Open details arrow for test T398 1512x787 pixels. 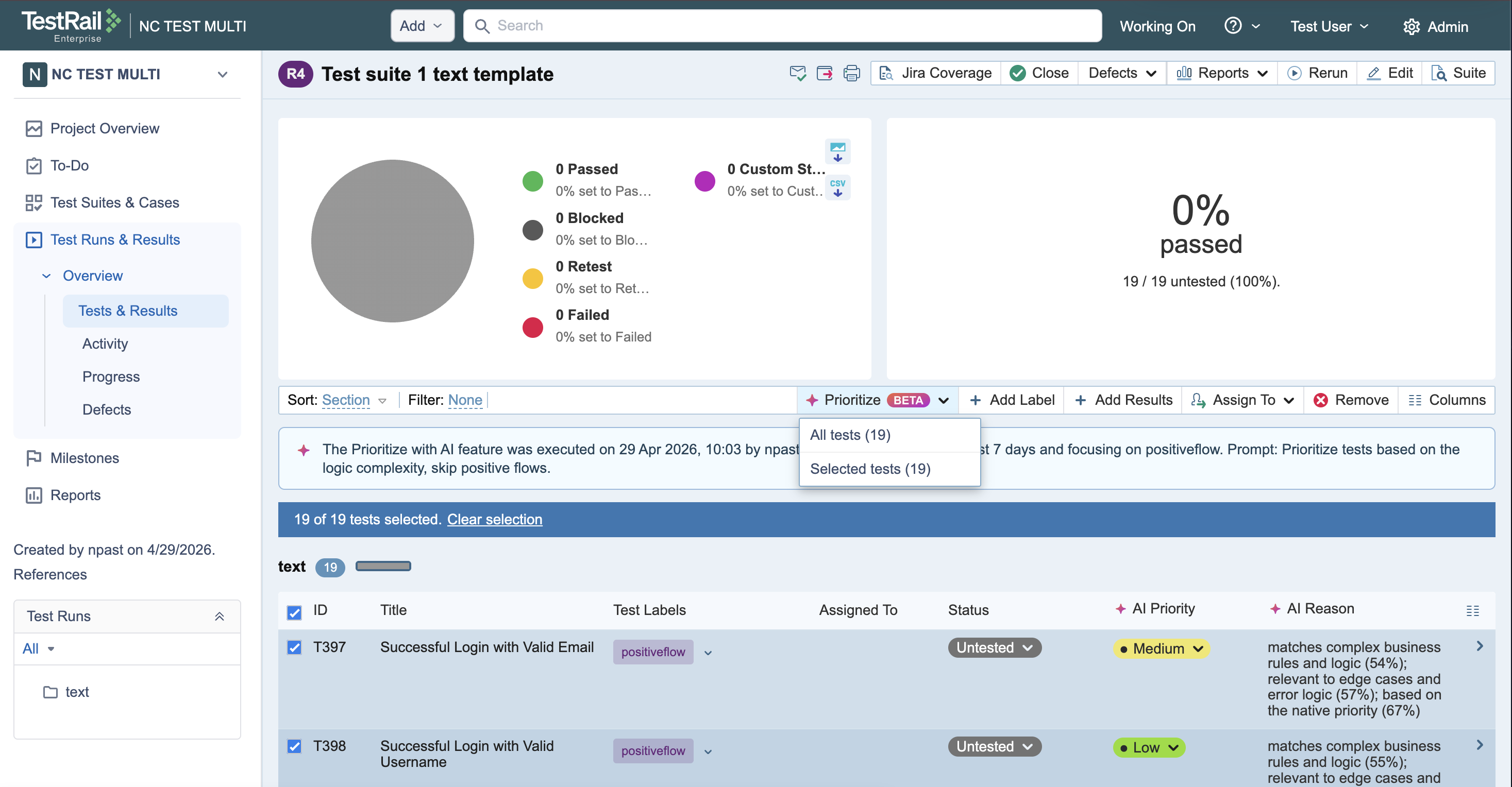[1480, 744]
